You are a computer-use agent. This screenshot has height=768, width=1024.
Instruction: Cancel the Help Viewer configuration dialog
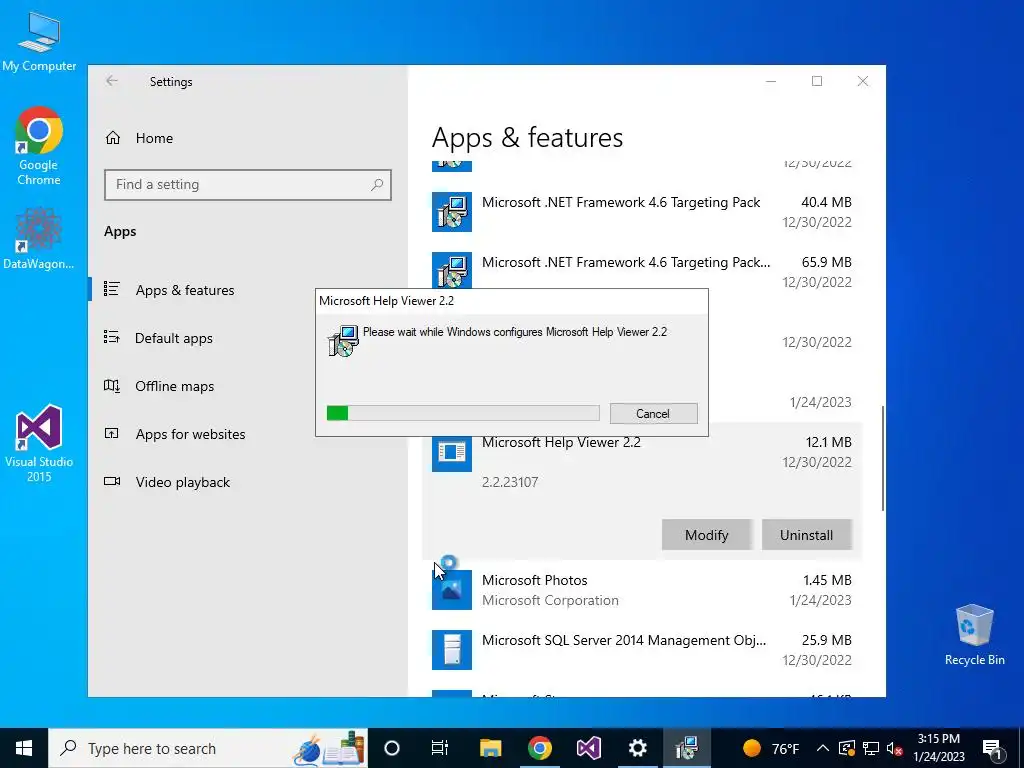(653, 413)
